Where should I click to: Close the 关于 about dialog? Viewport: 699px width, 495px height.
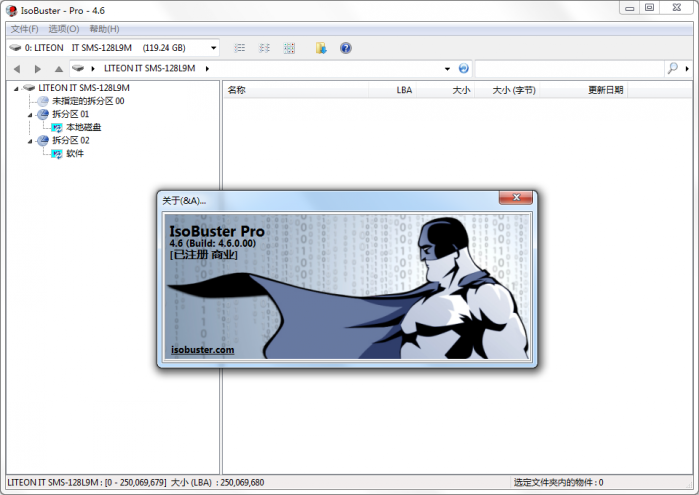pyautogui.click(x=516, y=198)
